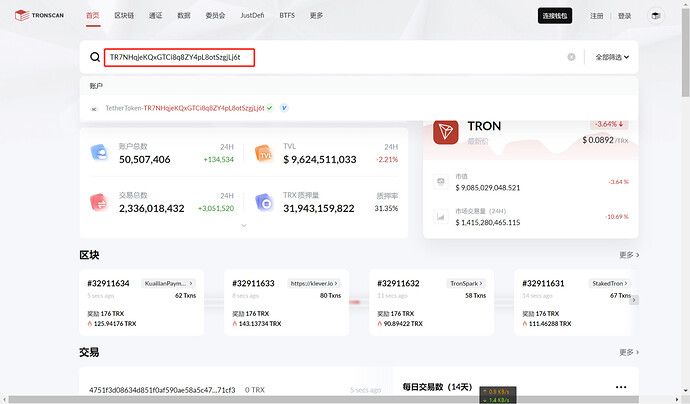Screen dimensions: 690x404
Task: Click the TRONSCAN logo
Action: coord(39,15)
